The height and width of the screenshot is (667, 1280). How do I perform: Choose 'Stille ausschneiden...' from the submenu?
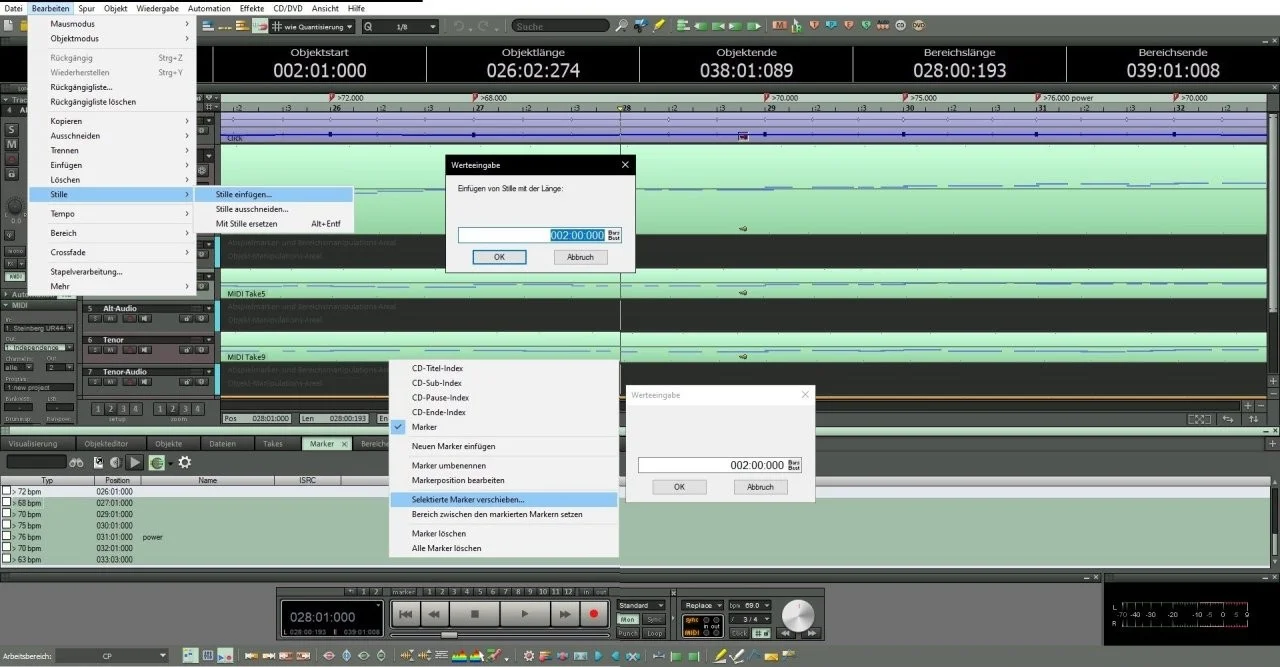(252, 209)
